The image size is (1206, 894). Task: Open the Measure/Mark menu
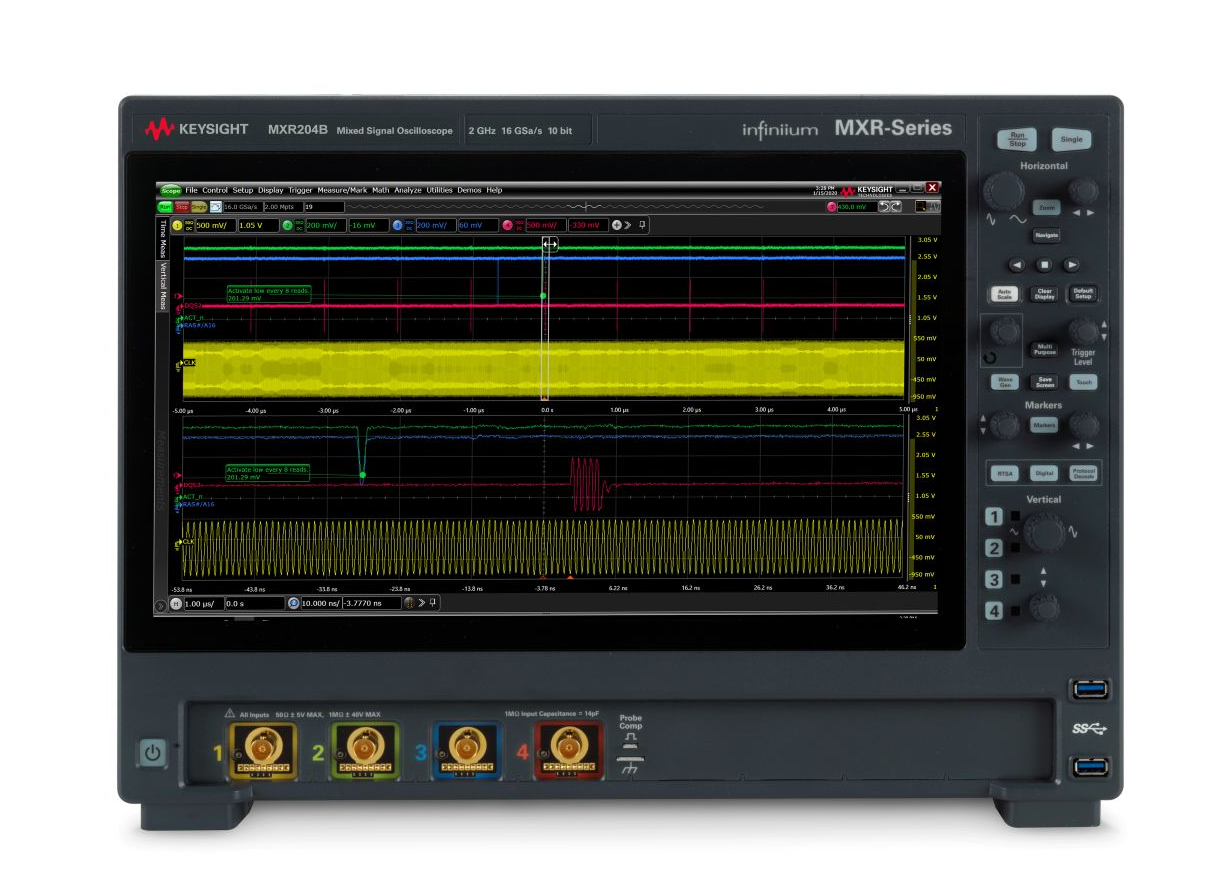tap(342, 190)
